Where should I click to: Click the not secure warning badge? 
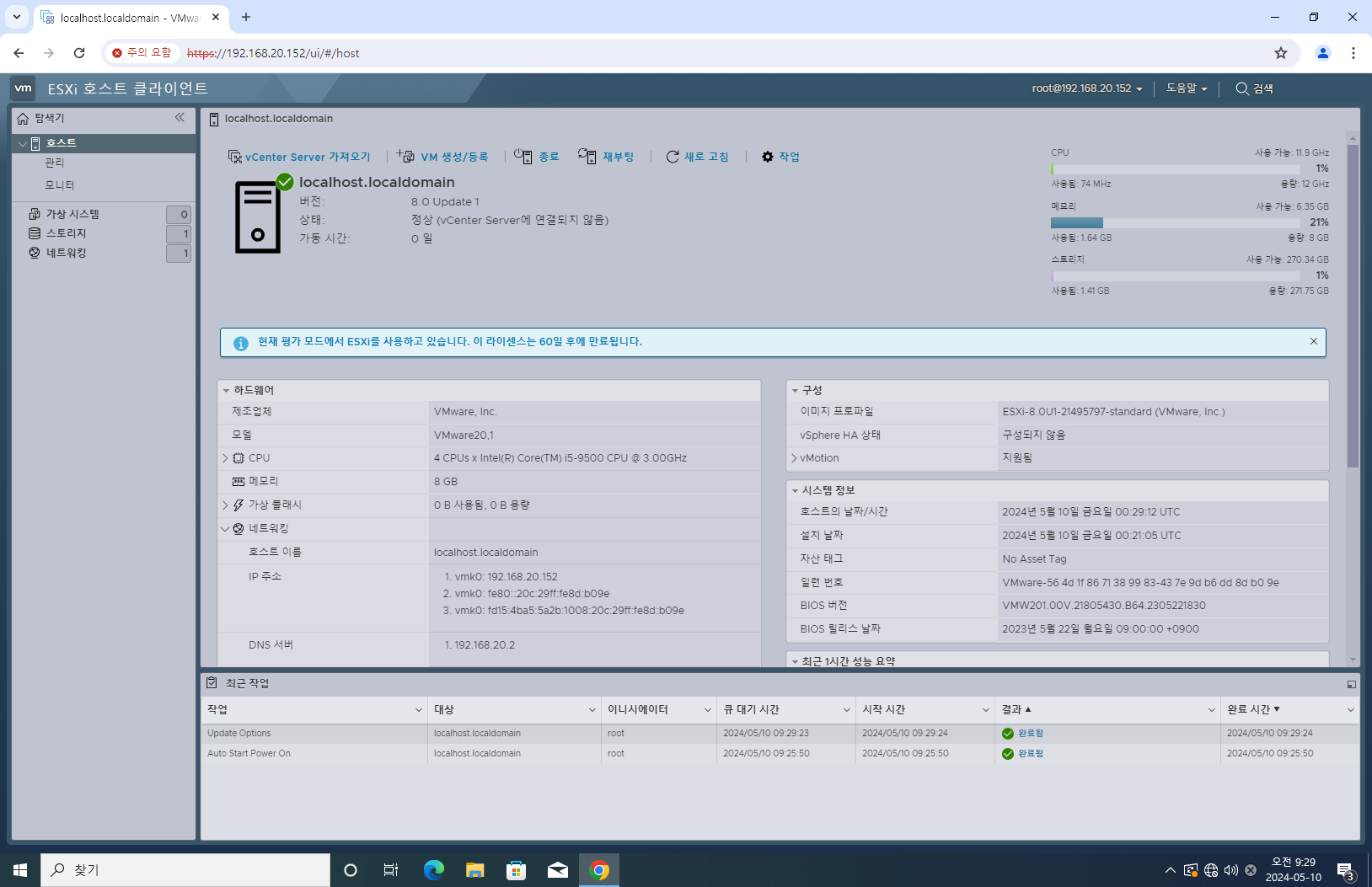tap(142, 53)
